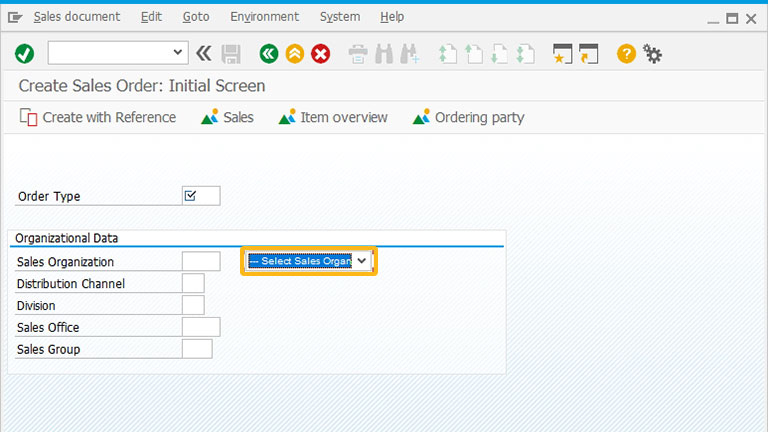
Task: Click the Create New Session icon
Action: click(562, 54)
